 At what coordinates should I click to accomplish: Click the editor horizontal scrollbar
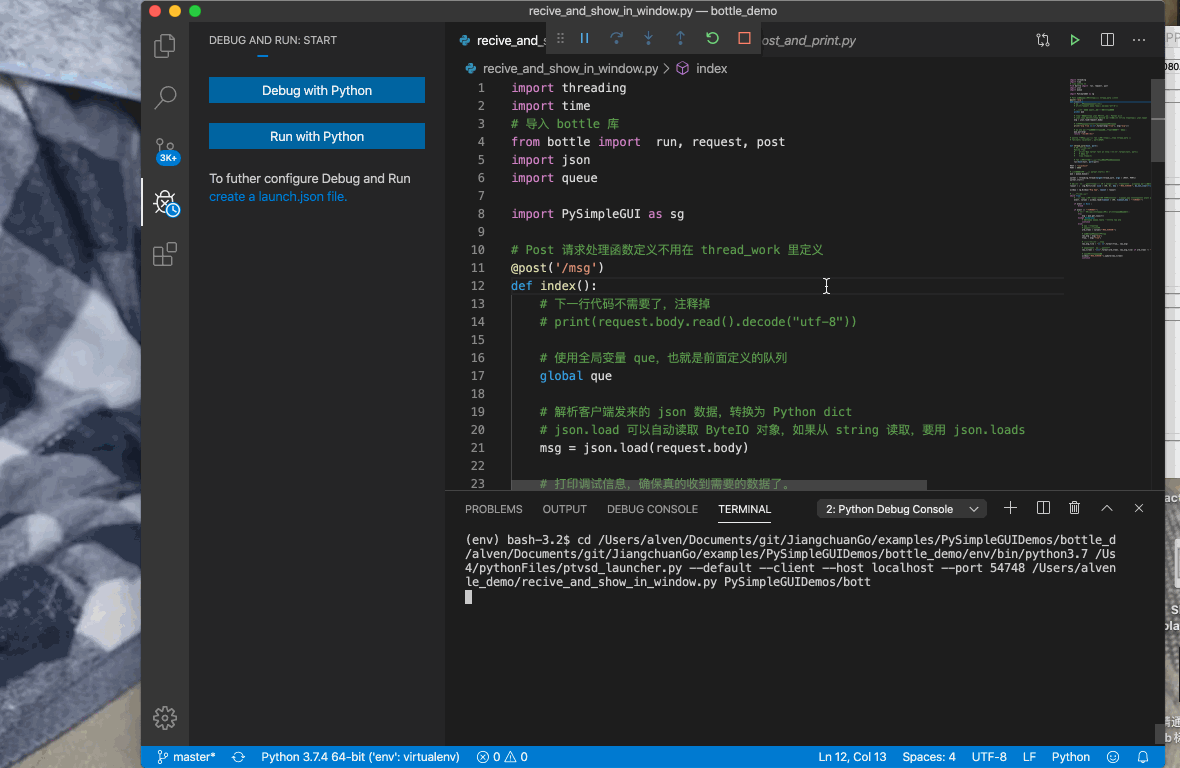tap(719, 485)
